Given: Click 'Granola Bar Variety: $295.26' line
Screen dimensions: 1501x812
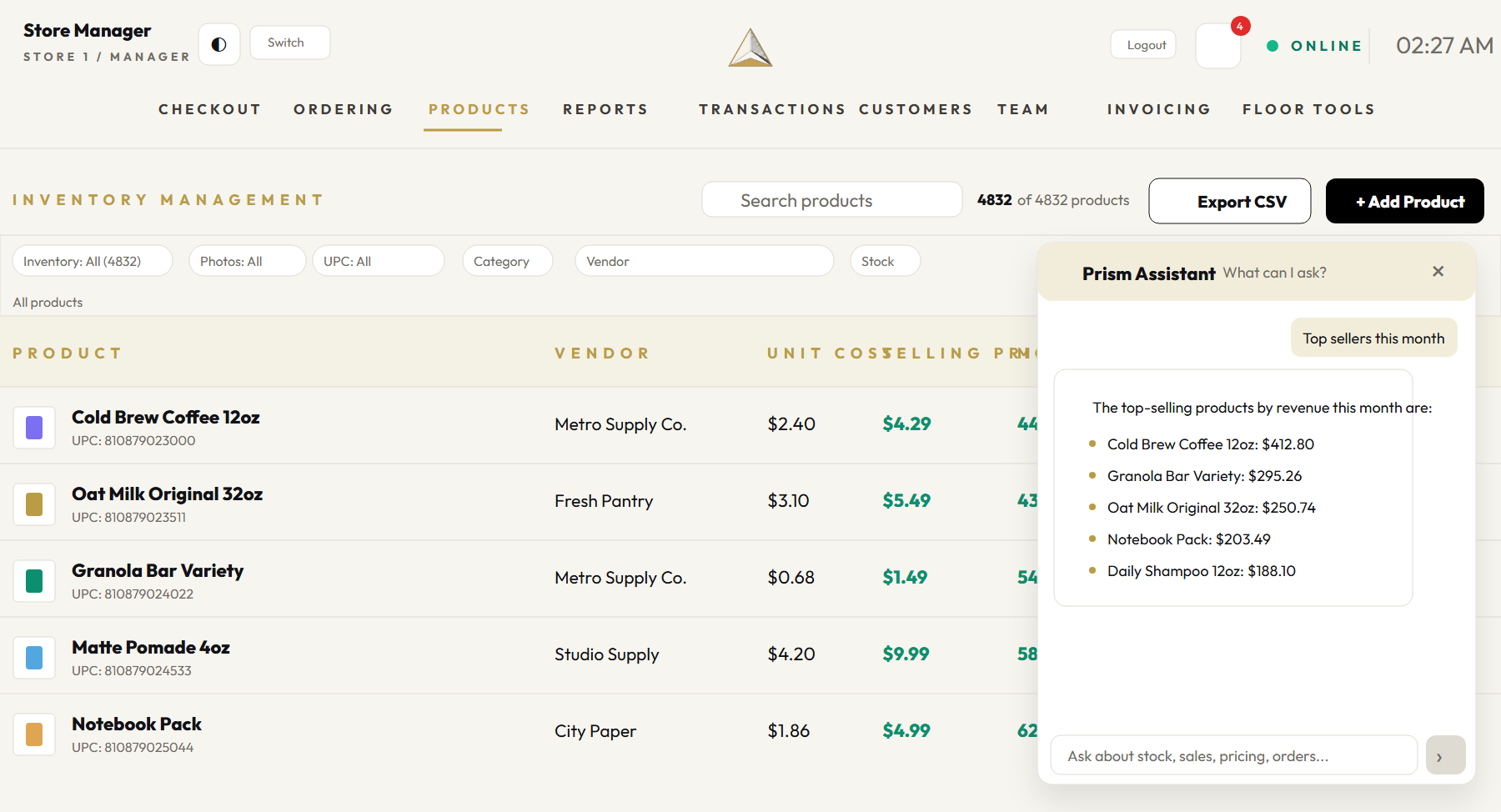Looking at the screenshot, I should [x=1204, y=476].
